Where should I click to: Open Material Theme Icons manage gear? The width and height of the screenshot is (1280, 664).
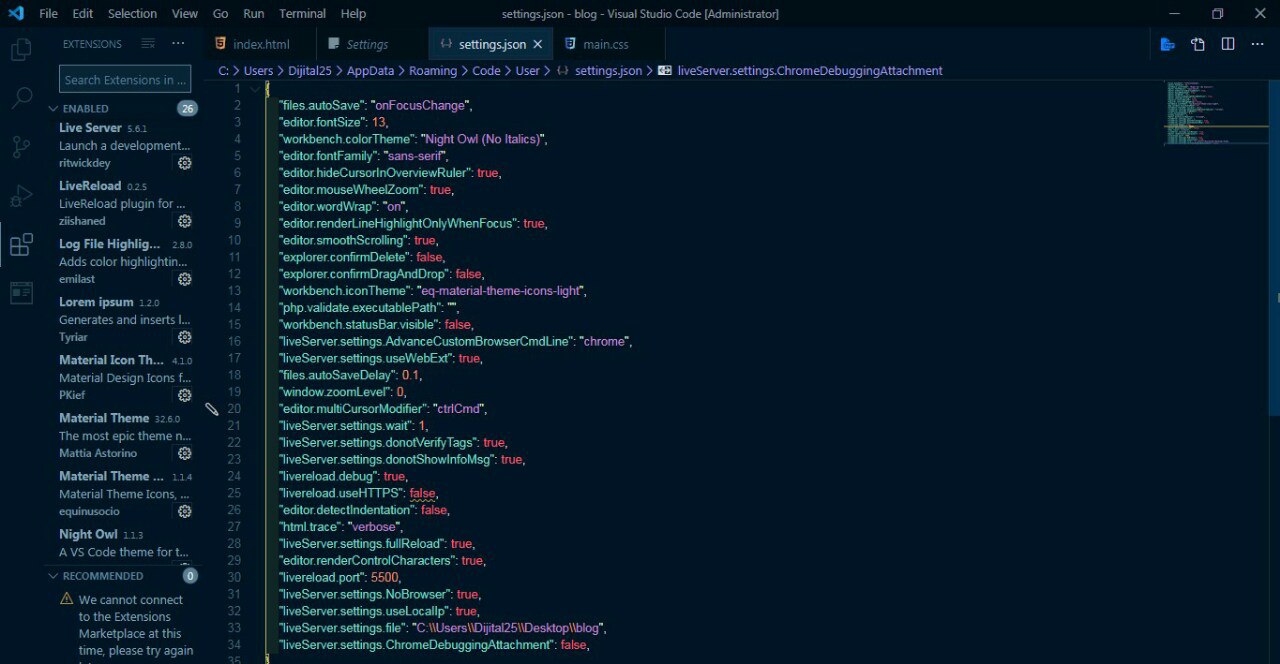click(185, 511)
